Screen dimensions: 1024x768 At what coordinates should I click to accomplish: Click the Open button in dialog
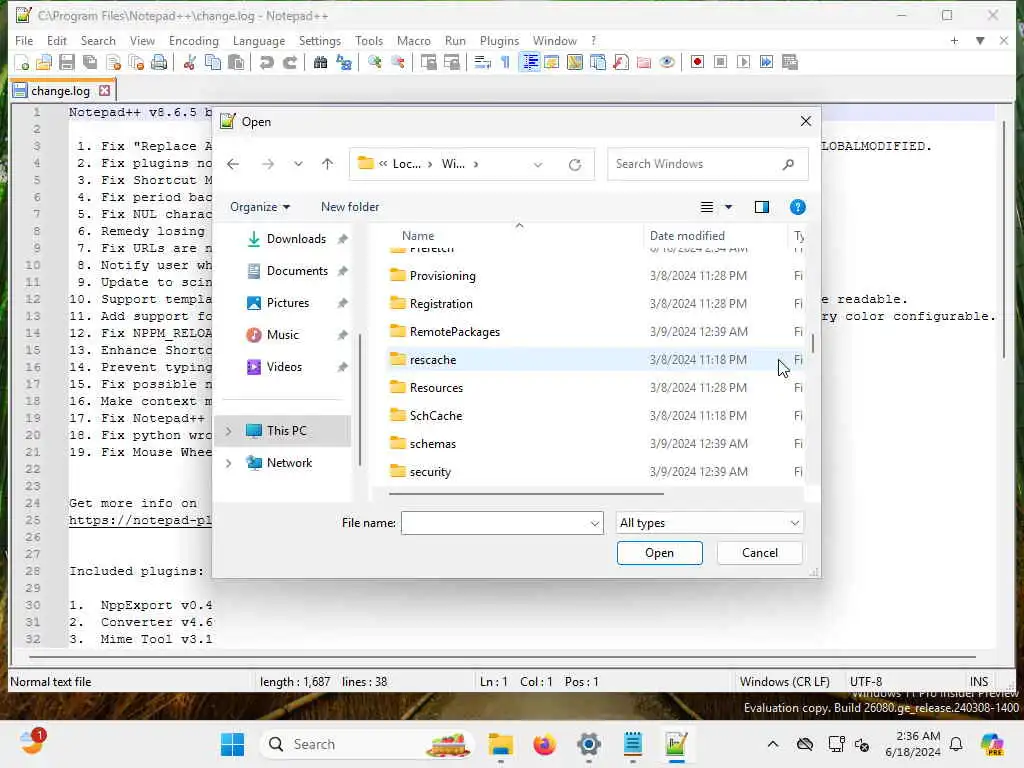[x=660, y=553]
